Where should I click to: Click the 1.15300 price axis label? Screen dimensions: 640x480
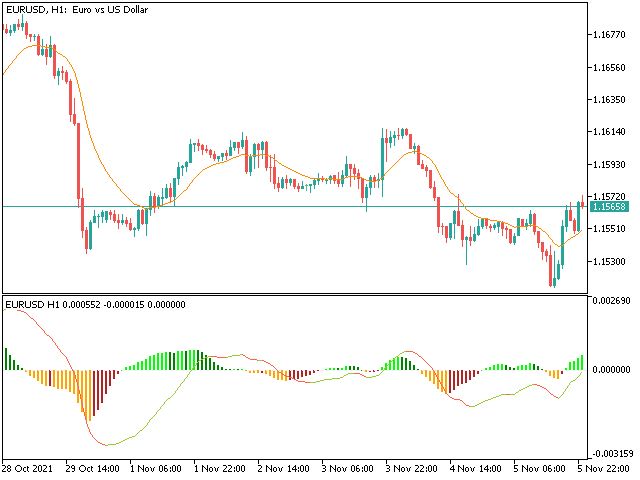coord(609,261)
